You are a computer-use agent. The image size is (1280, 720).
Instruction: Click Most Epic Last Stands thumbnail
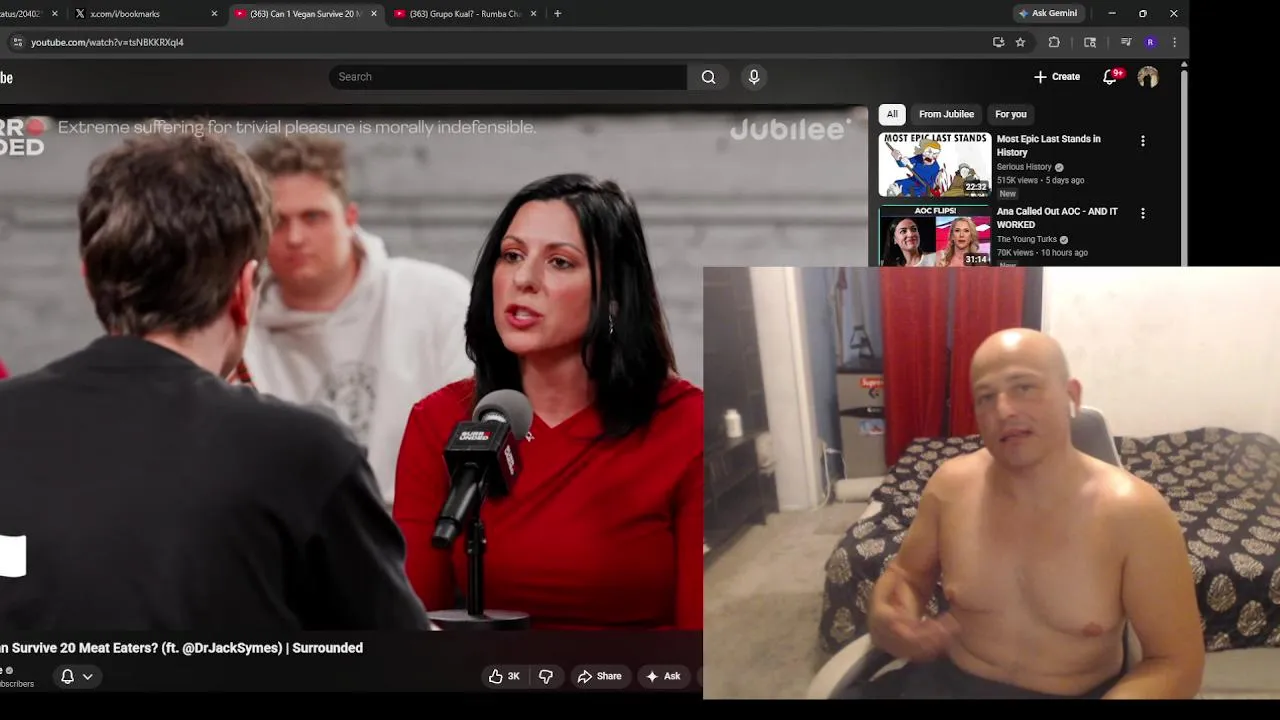935,165
